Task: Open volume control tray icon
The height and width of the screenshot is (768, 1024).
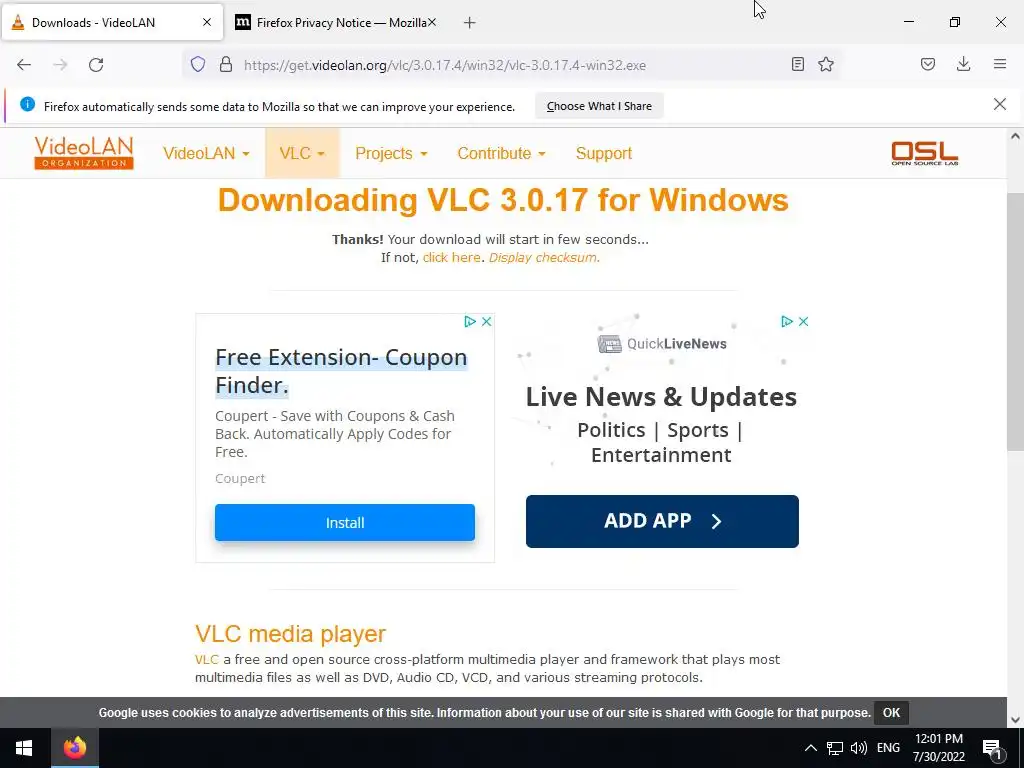Action: pyautogui.click(x=859, y=748)
